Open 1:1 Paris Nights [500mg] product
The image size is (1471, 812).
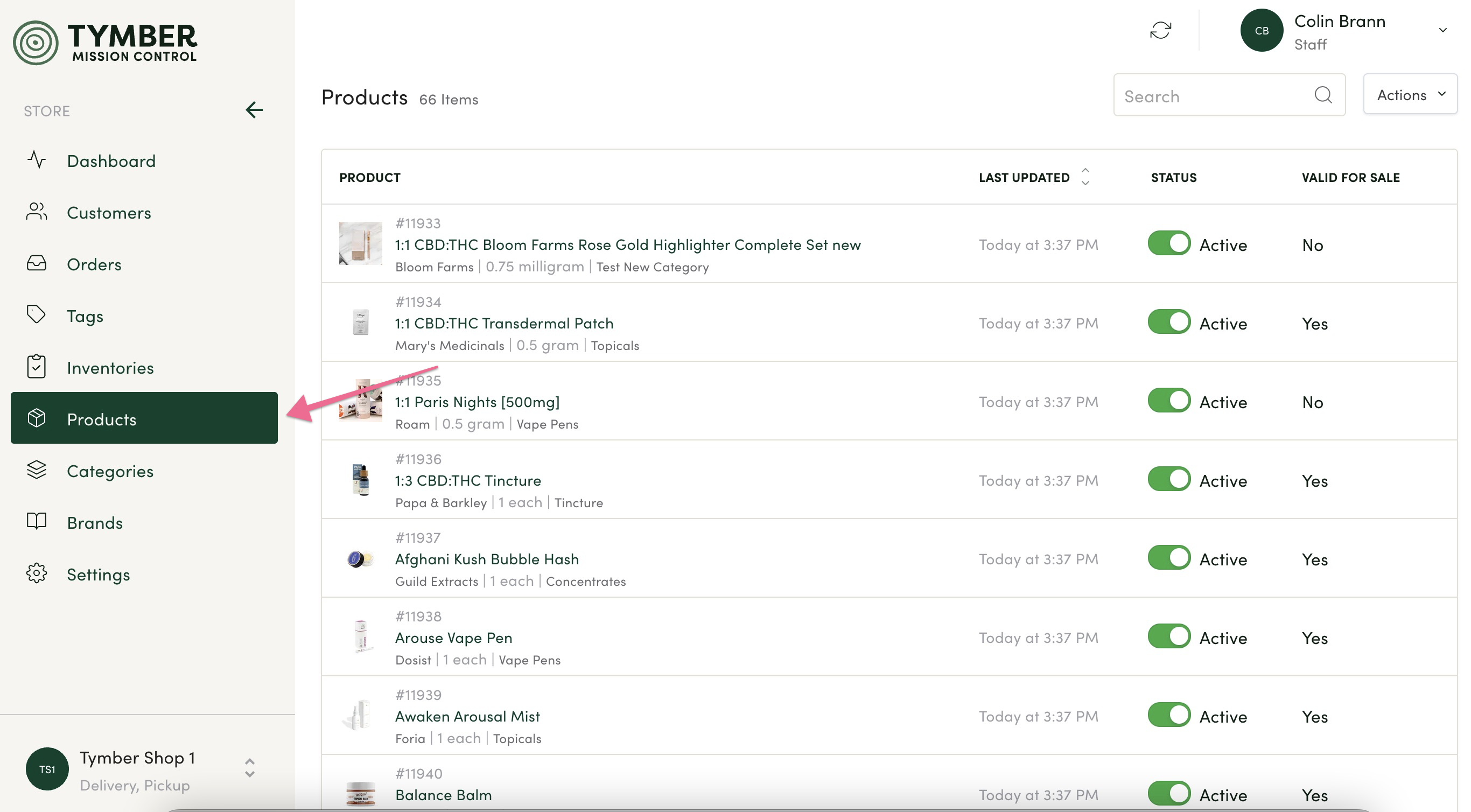pyautogui.click(x=478, y=402)
